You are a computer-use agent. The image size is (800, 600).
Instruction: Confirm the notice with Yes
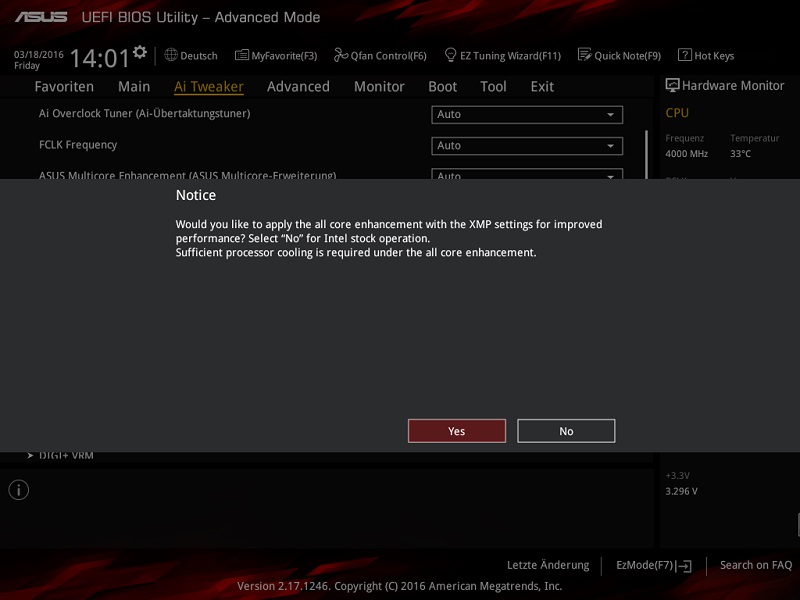(457, 431)
